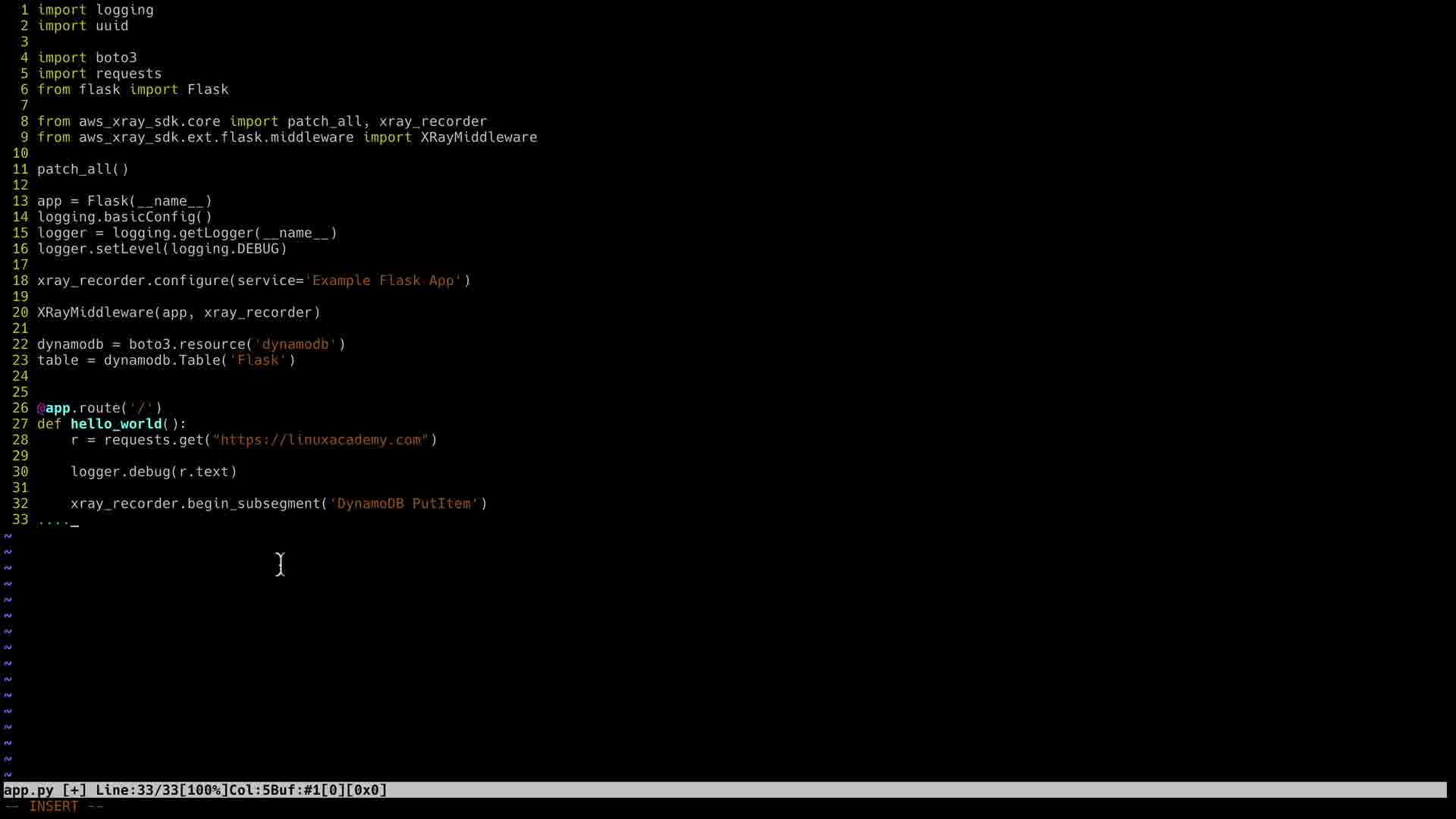
Task: Click the INSERT mode indicator
Action: [x=53, y=806]
